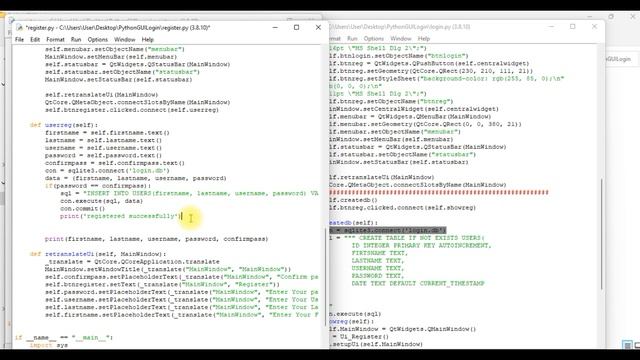Click the 'confirmpass = self.confirmpass.text()' line
640x360 pixels.
115,163
